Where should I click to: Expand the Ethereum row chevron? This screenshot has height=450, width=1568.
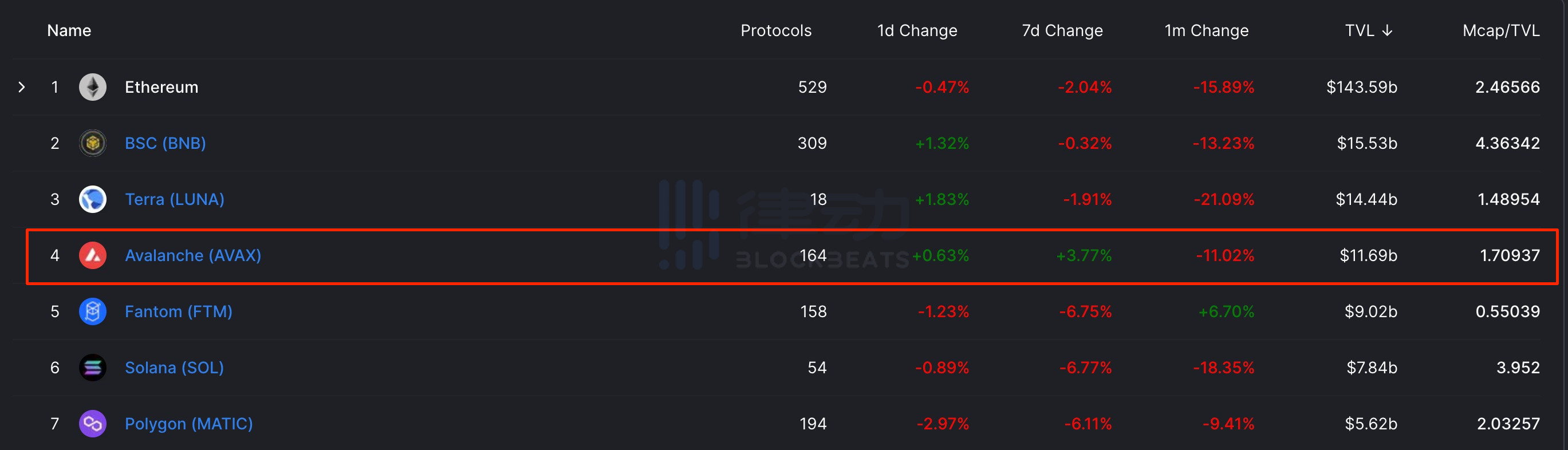pos(22,87)
